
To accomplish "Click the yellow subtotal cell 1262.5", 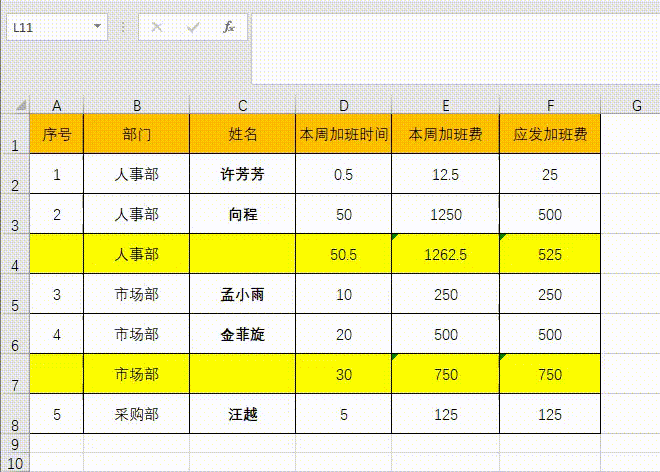I will click(x=445, y=254).
